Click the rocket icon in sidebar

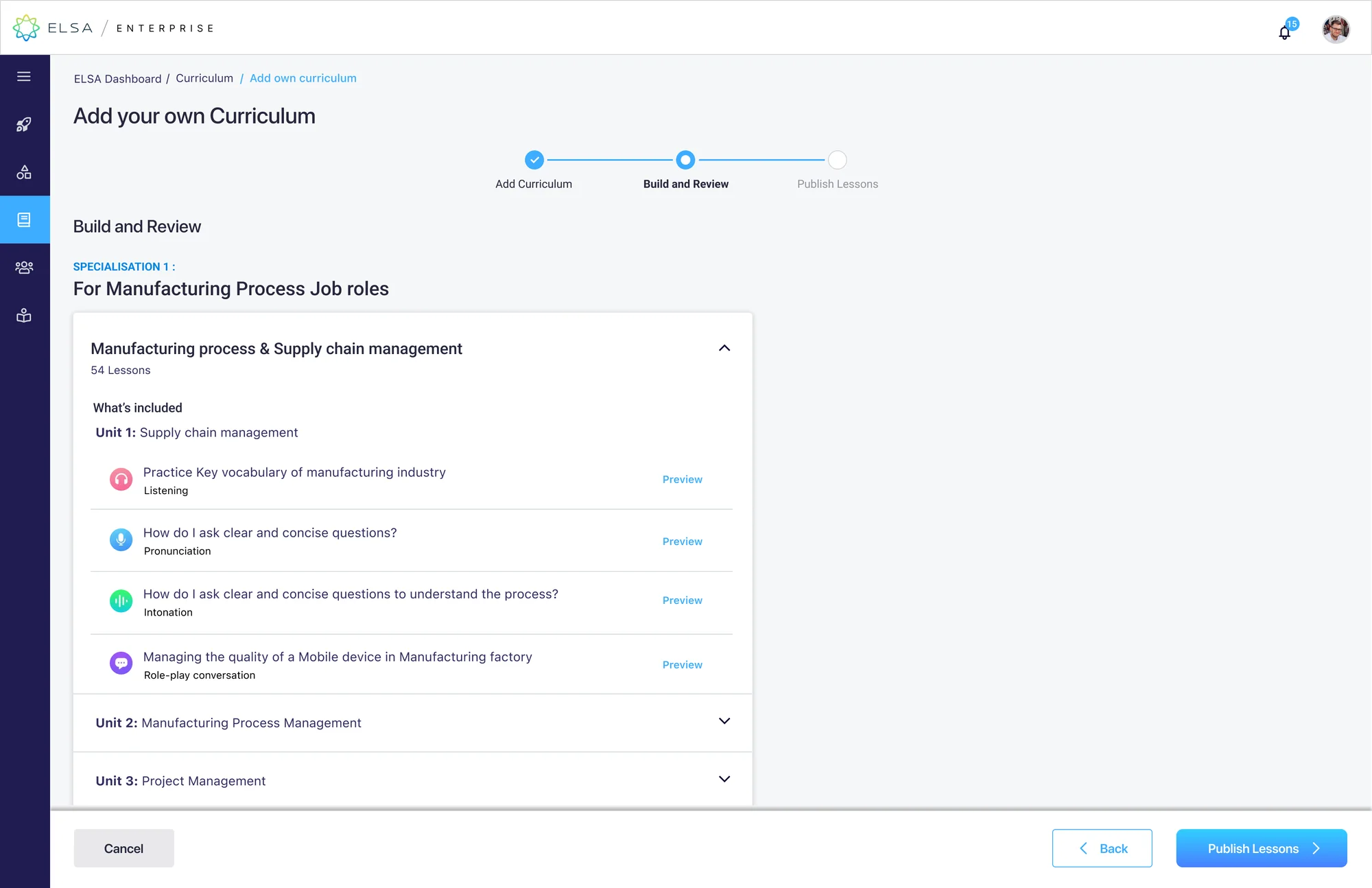tap(24, 124)
